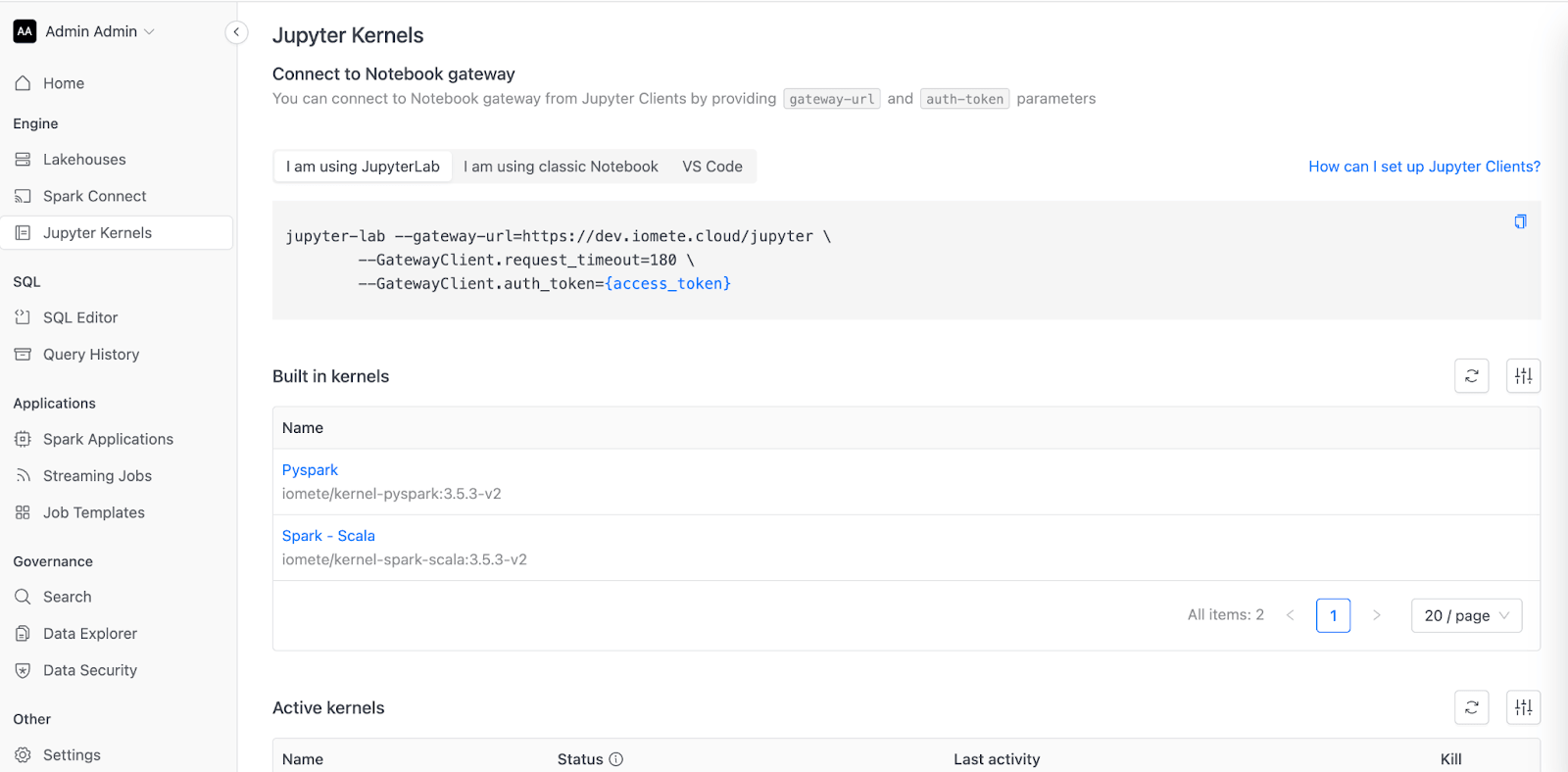Select the I am using JupyterLab tab

(363, 167)
